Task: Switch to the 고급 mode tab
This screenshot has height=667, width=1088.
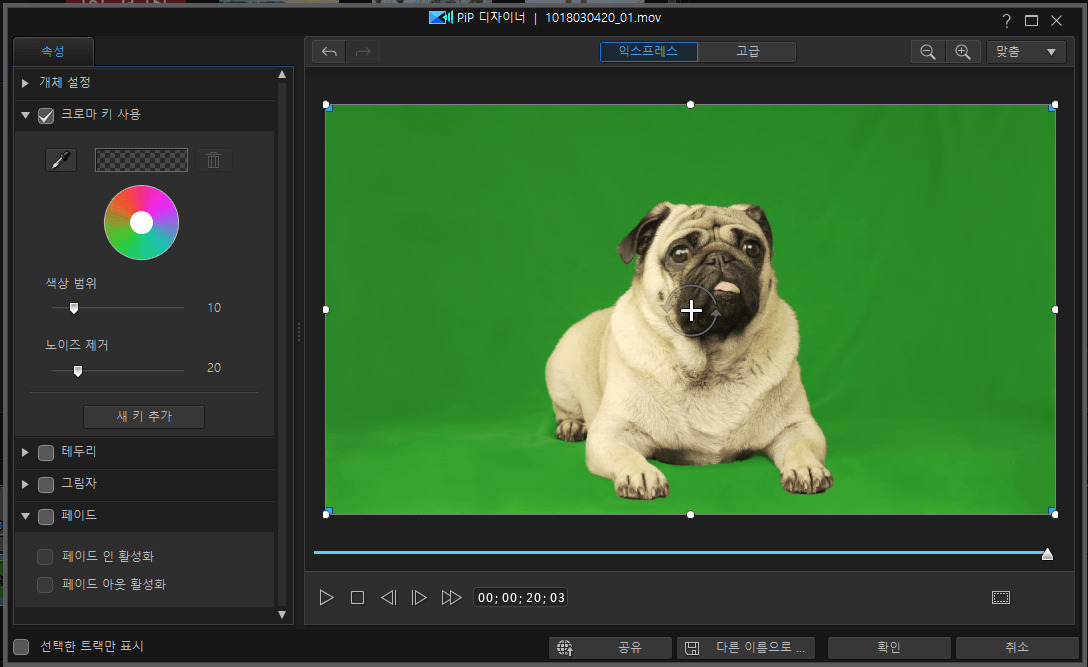Action: (x=747, y=52)
